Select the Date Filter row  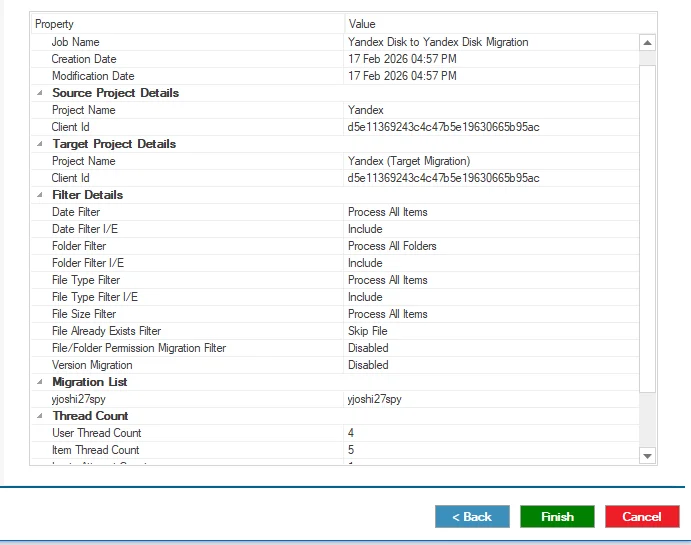(335, 212)
